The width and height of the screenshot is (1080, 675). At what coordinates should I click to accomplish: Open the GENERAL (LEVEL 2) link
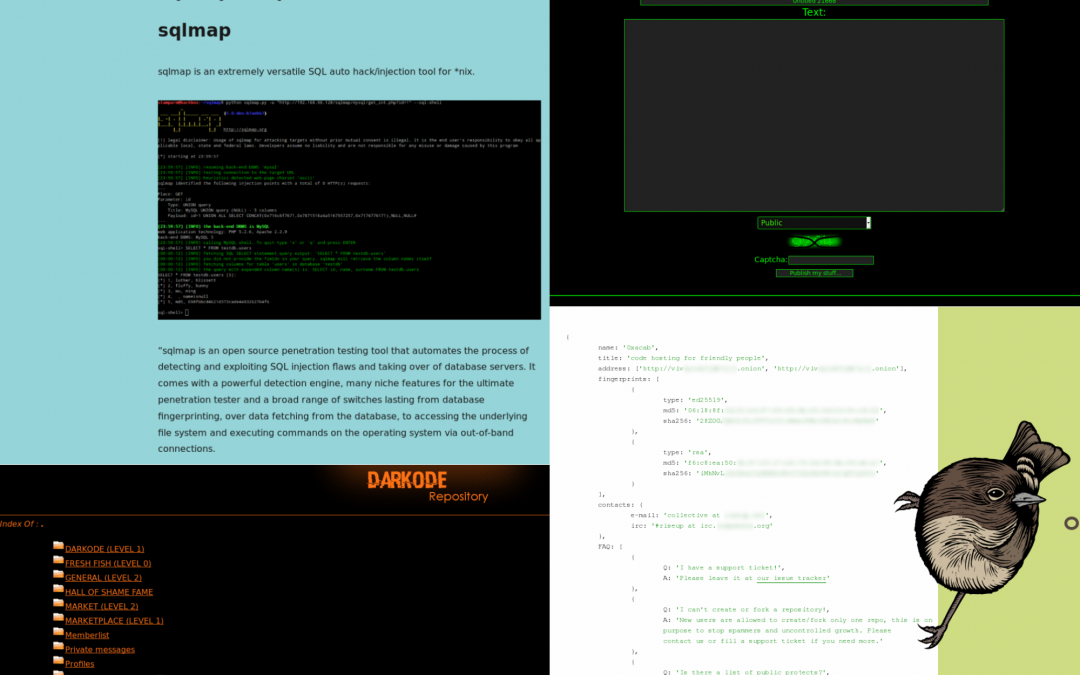coord(103,578)
